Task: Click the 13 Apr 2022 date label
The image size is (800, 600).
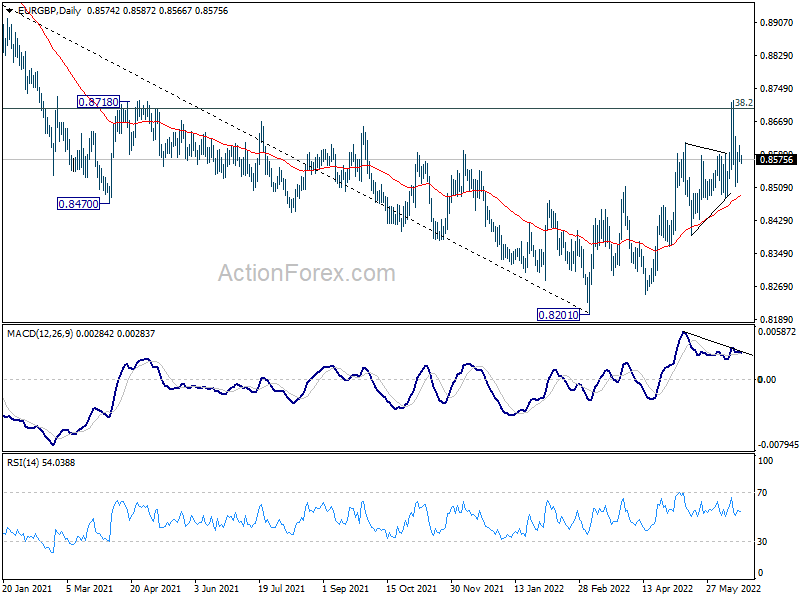Action: 667,589
